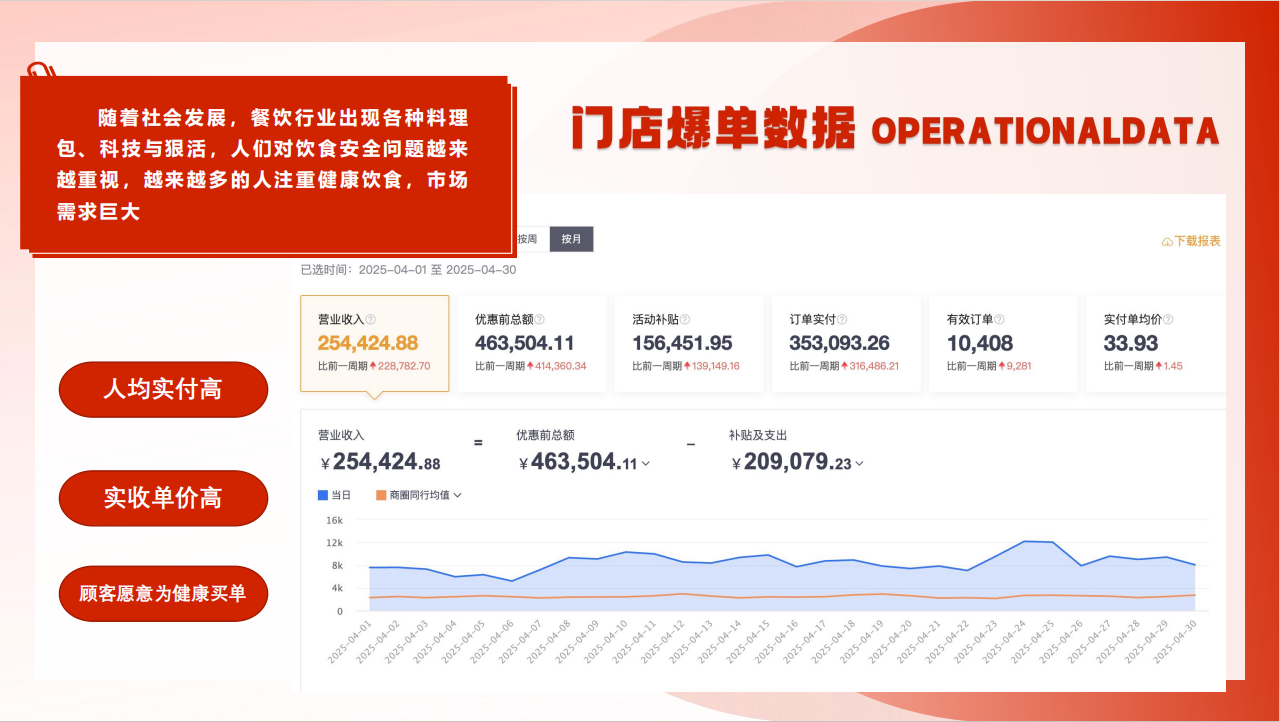Click the blue line peak at 2025-04-24
This screenshot has width=1280, height=722.
[1024, 541]
